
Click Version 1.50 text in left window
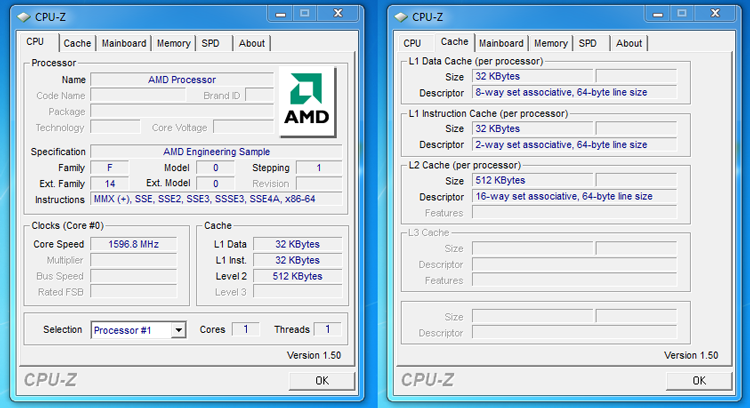click(x=314, y=355)
